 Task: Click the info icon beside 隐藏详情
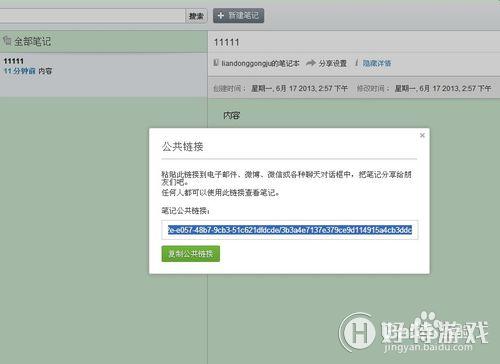pos(356,62)
